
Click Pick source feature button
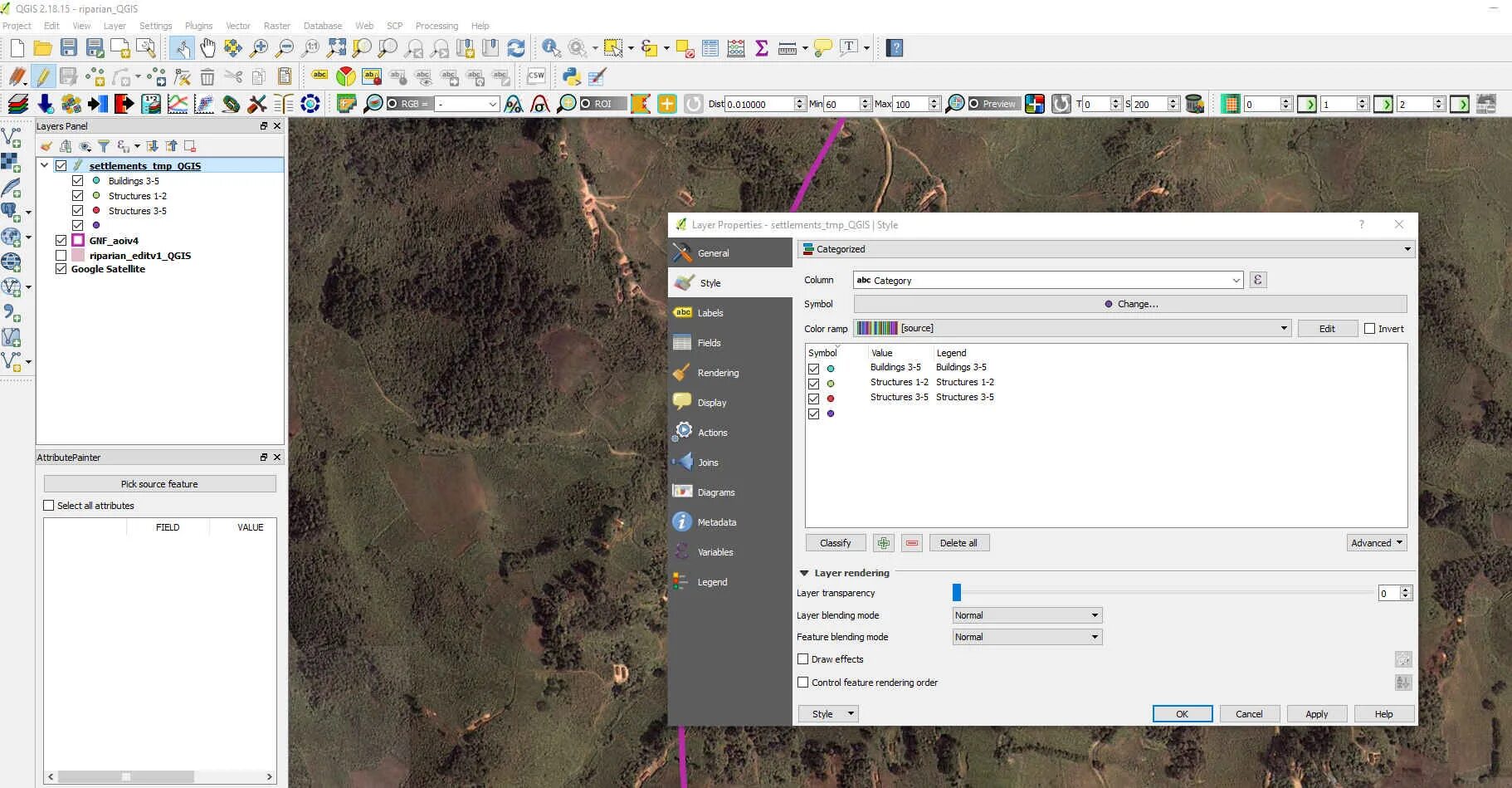tap(159, 484)
